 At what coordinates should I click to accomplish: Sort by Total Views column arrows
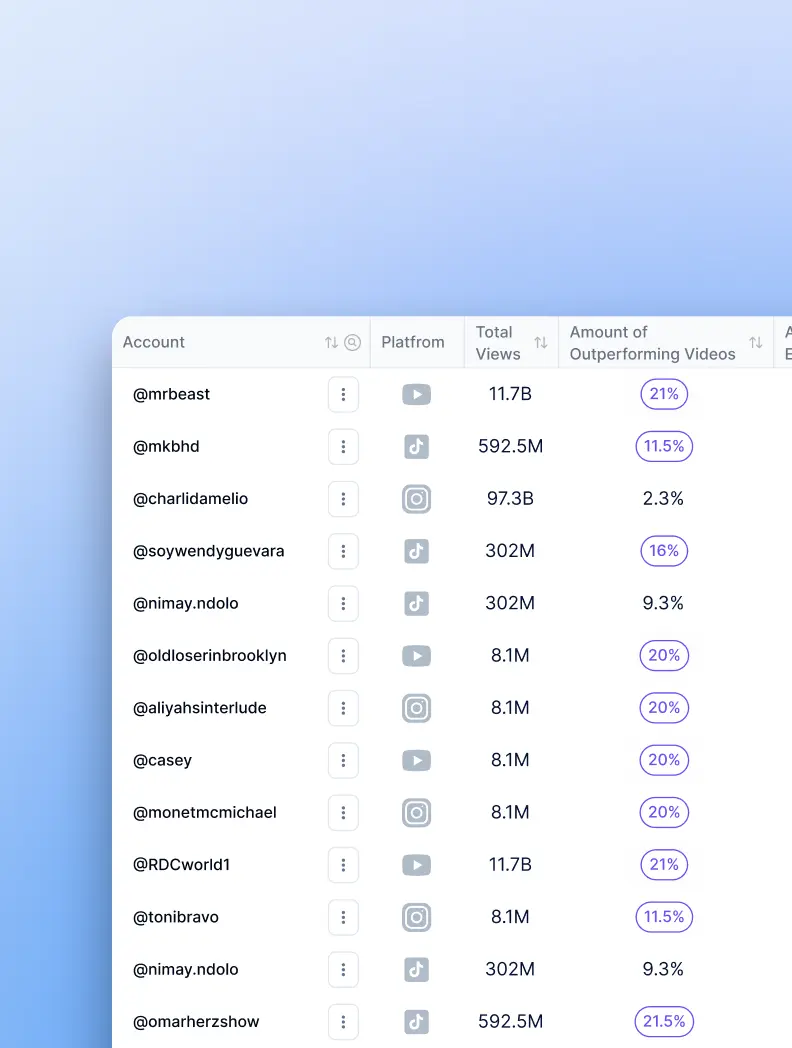click(541, 343)
